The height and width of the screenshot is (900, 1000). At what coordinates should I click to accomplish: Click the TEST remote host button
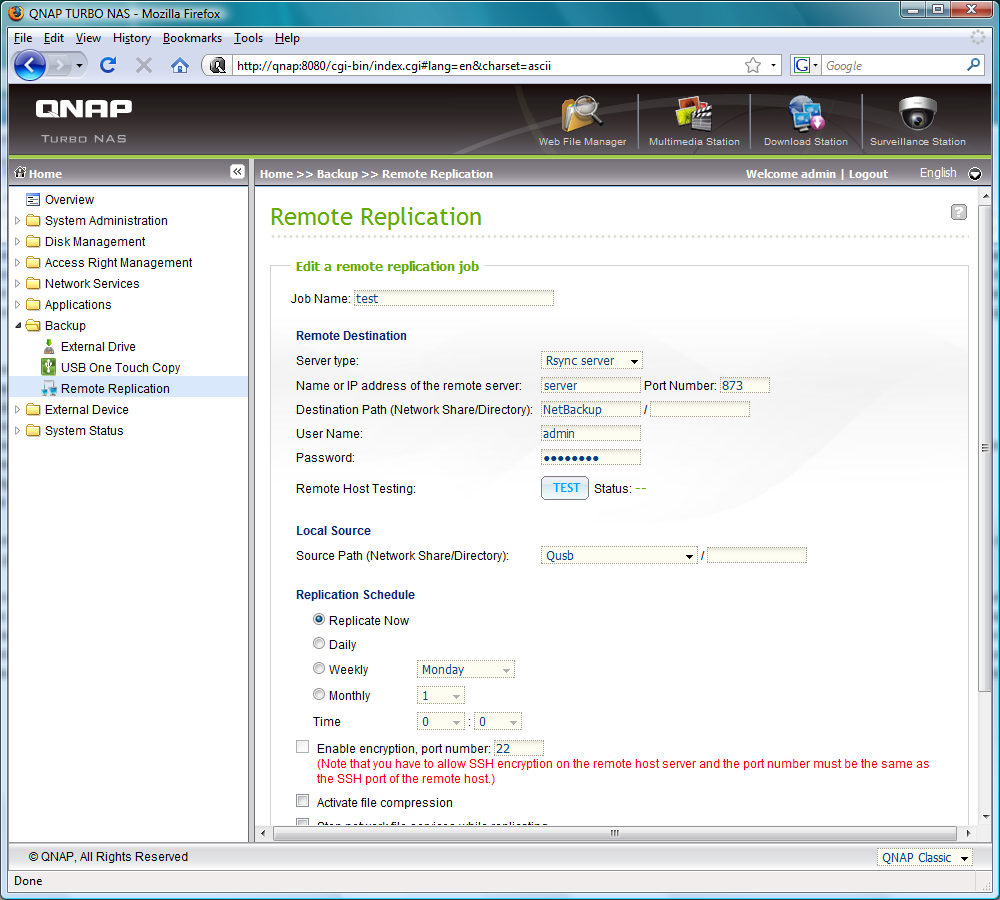point(565,488)
